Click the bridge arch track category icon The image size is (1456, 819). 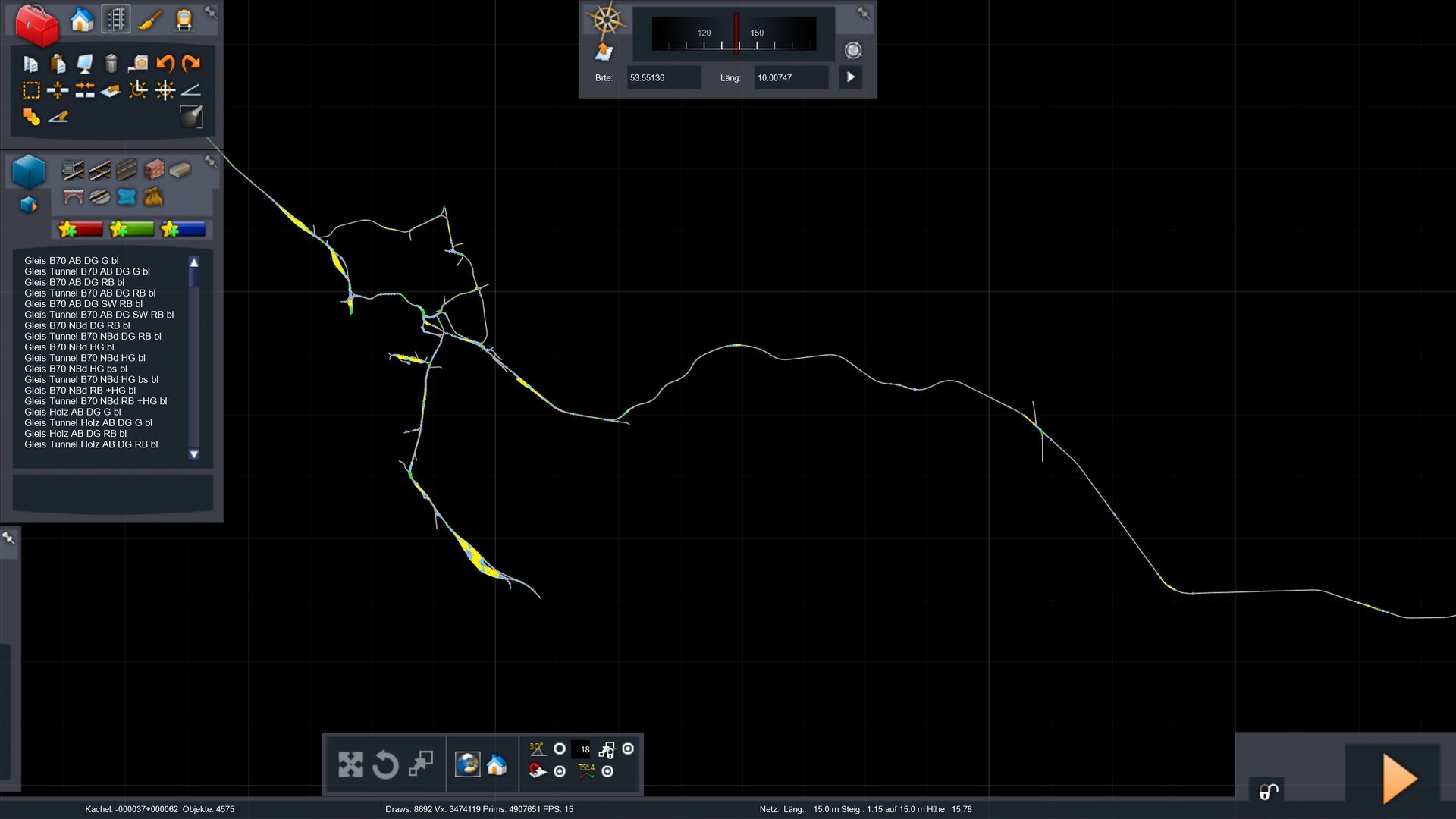(x=73, y=197)
